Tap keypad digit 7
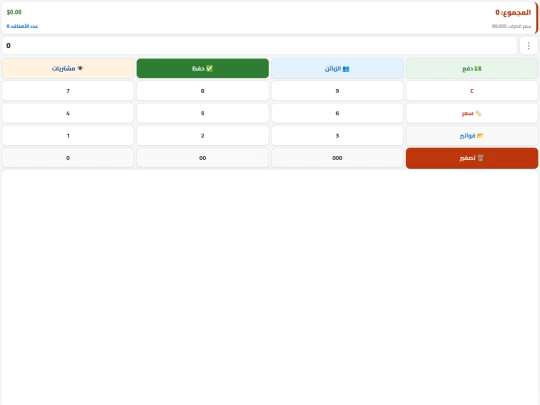The image size is (540, 405). [68, 91]
